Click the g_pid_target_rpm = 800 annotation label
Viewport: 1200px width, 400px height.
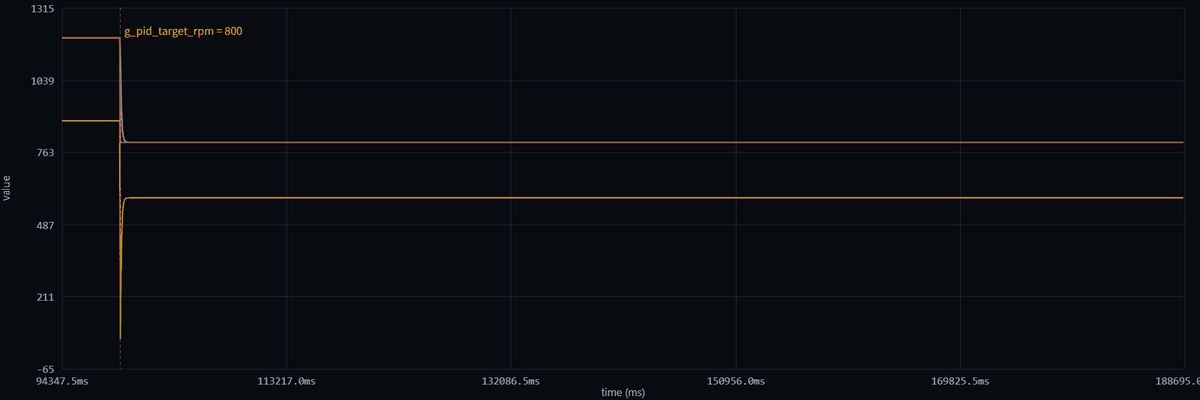(x=183, y=32)
